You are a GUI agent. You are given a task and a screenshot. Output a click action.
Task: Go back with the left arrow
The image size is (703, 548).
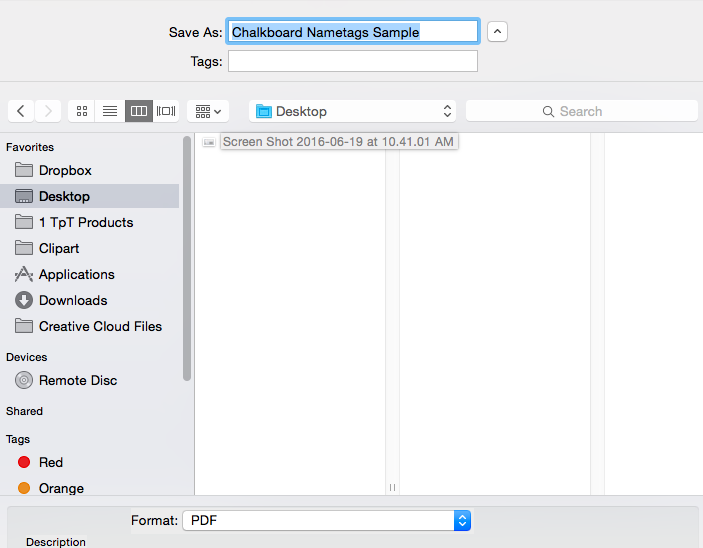coord(21,111)
